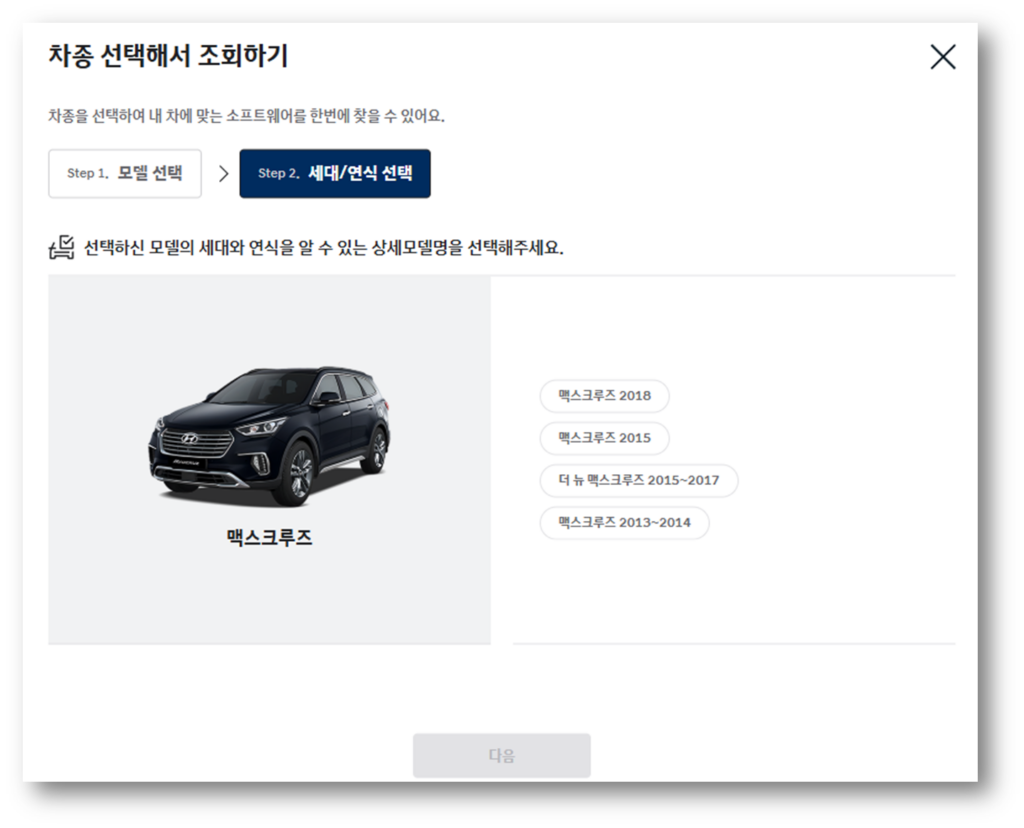Click the 맥스크루즈 model name label
Viewport: 1024px width, 828px height.
271,536
